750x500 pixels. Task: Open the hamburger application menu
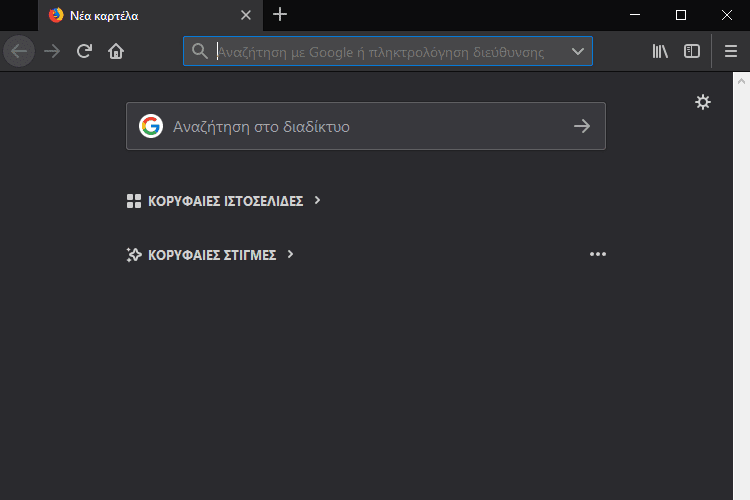pos(730,51)
